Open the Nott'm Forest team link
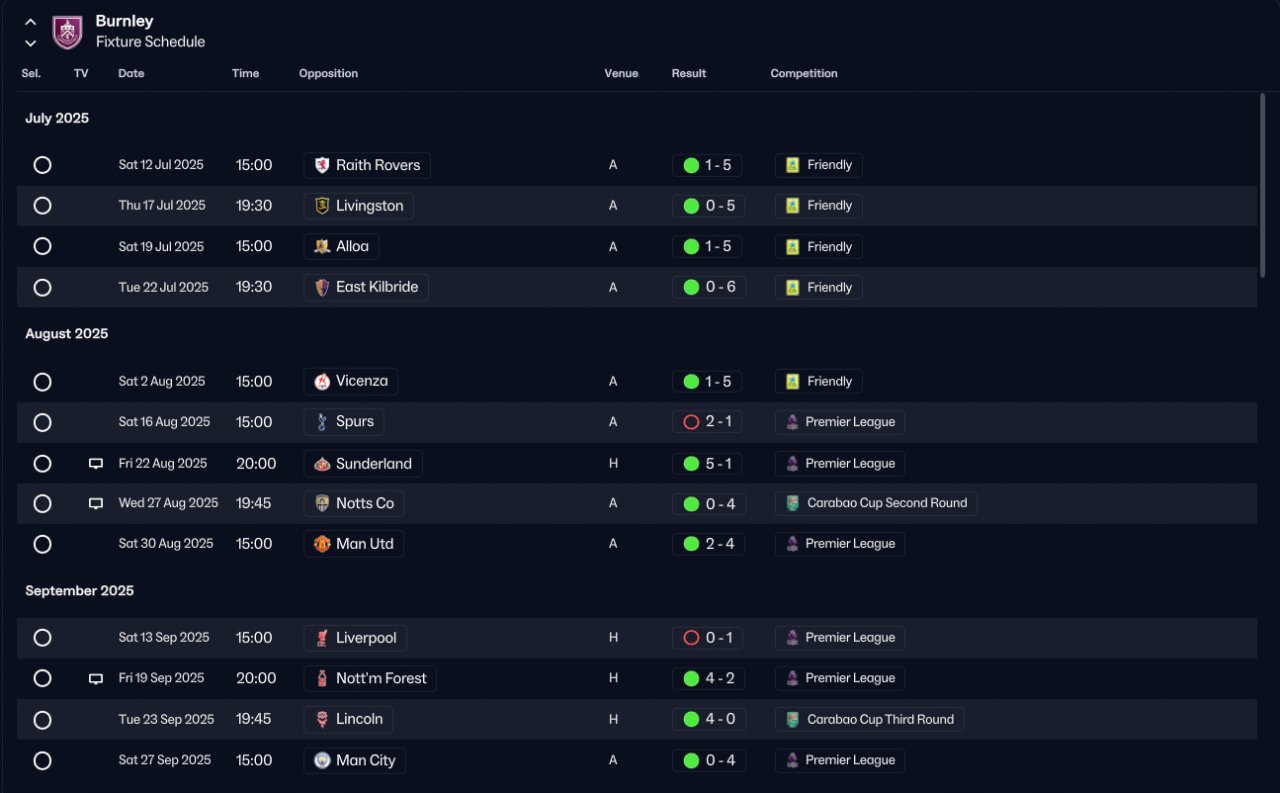Screen dimensions: 1280x793 (x=370, y=678)
